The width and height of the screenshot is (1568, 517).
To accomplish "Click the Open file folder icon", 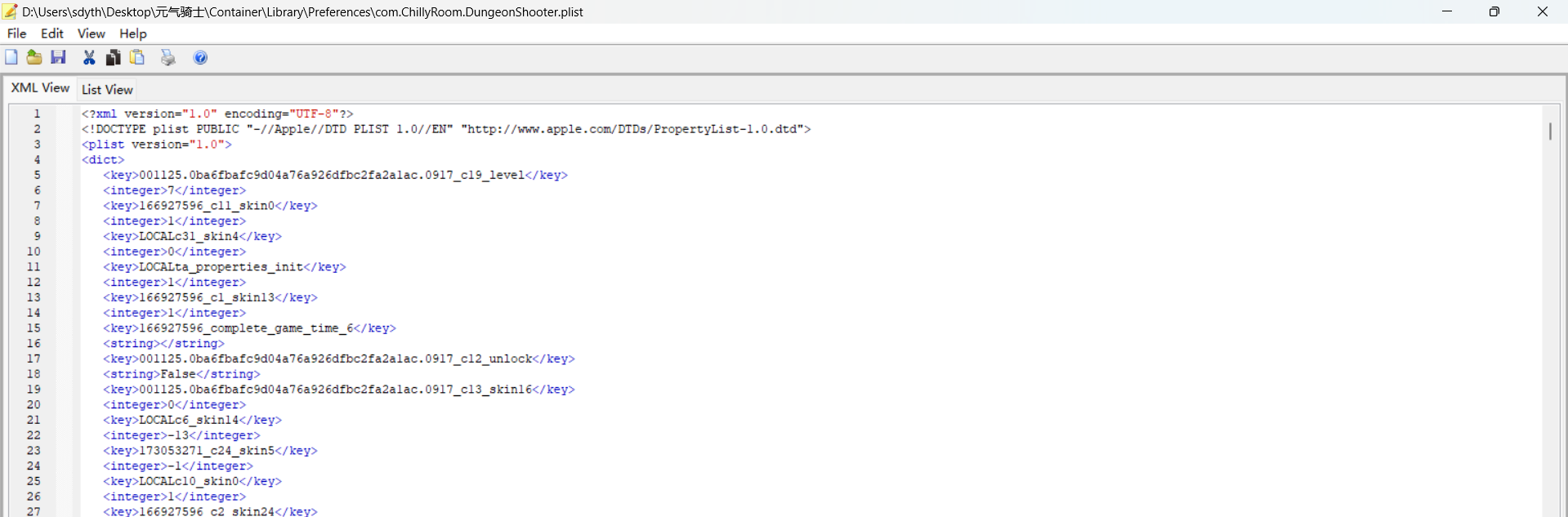I will point(34,57).
